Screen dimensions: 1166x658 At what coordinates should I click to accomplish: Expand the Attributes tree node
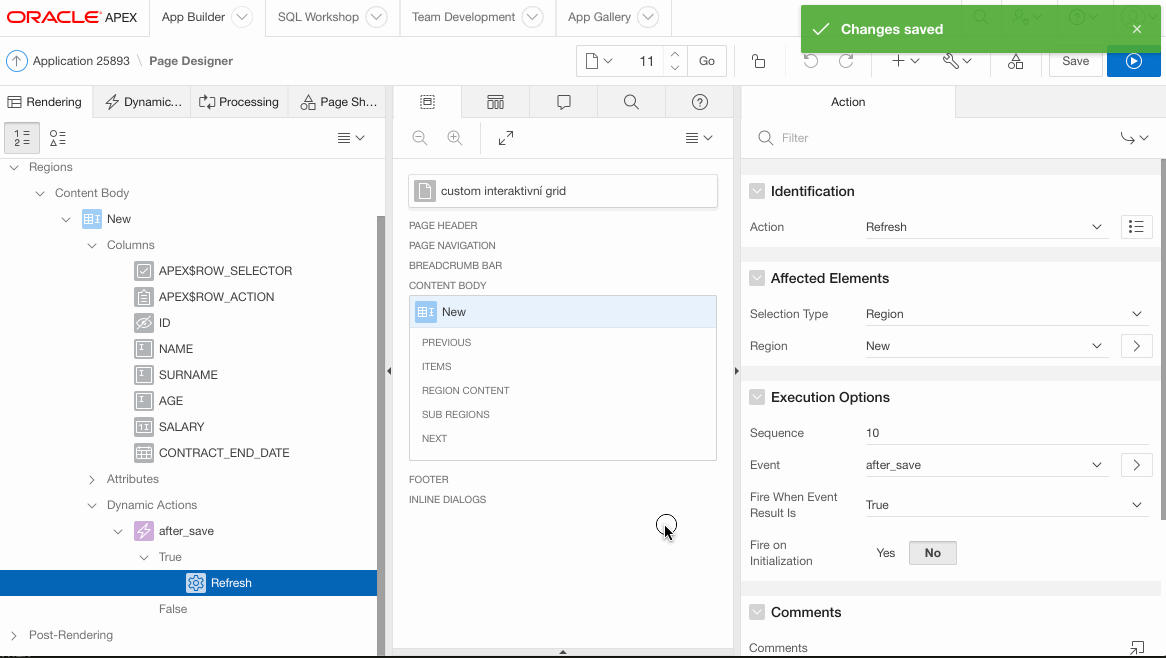point(92,479)
